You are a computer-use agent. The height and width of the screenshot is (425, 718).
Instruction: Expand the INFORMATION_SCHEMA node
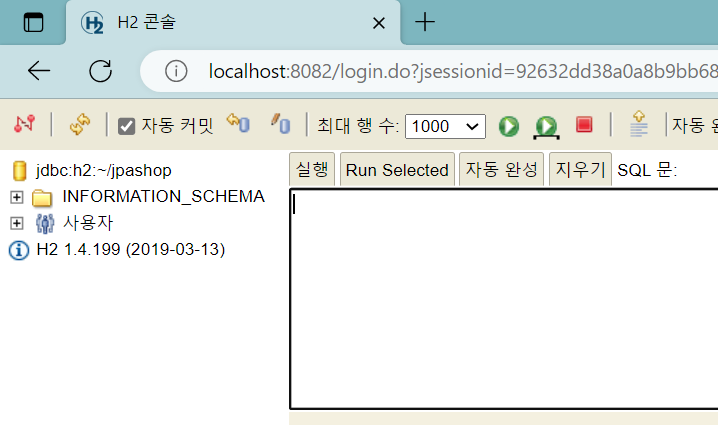pyautogui.click(x=16, y=197)
